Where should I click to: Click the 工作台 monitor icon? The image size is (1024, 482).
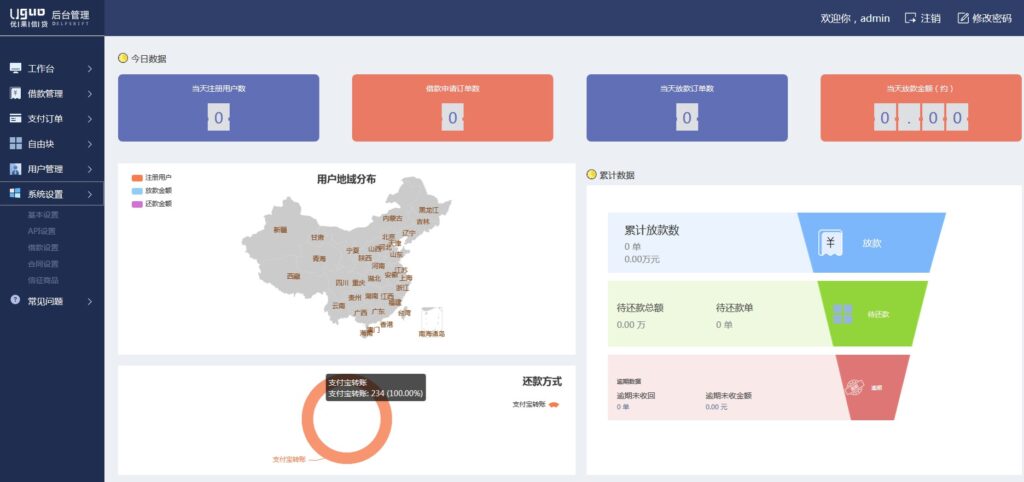coord(16,69)
